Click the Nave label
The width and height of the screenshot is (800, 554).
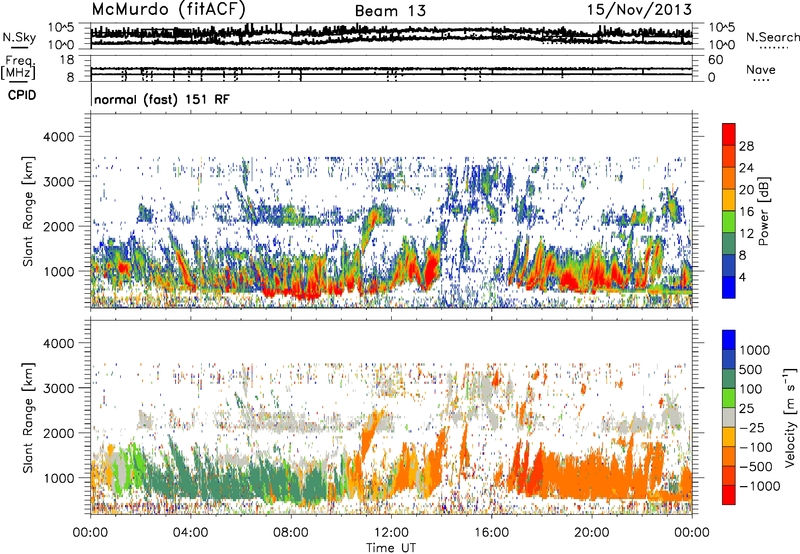coord(761,69)
